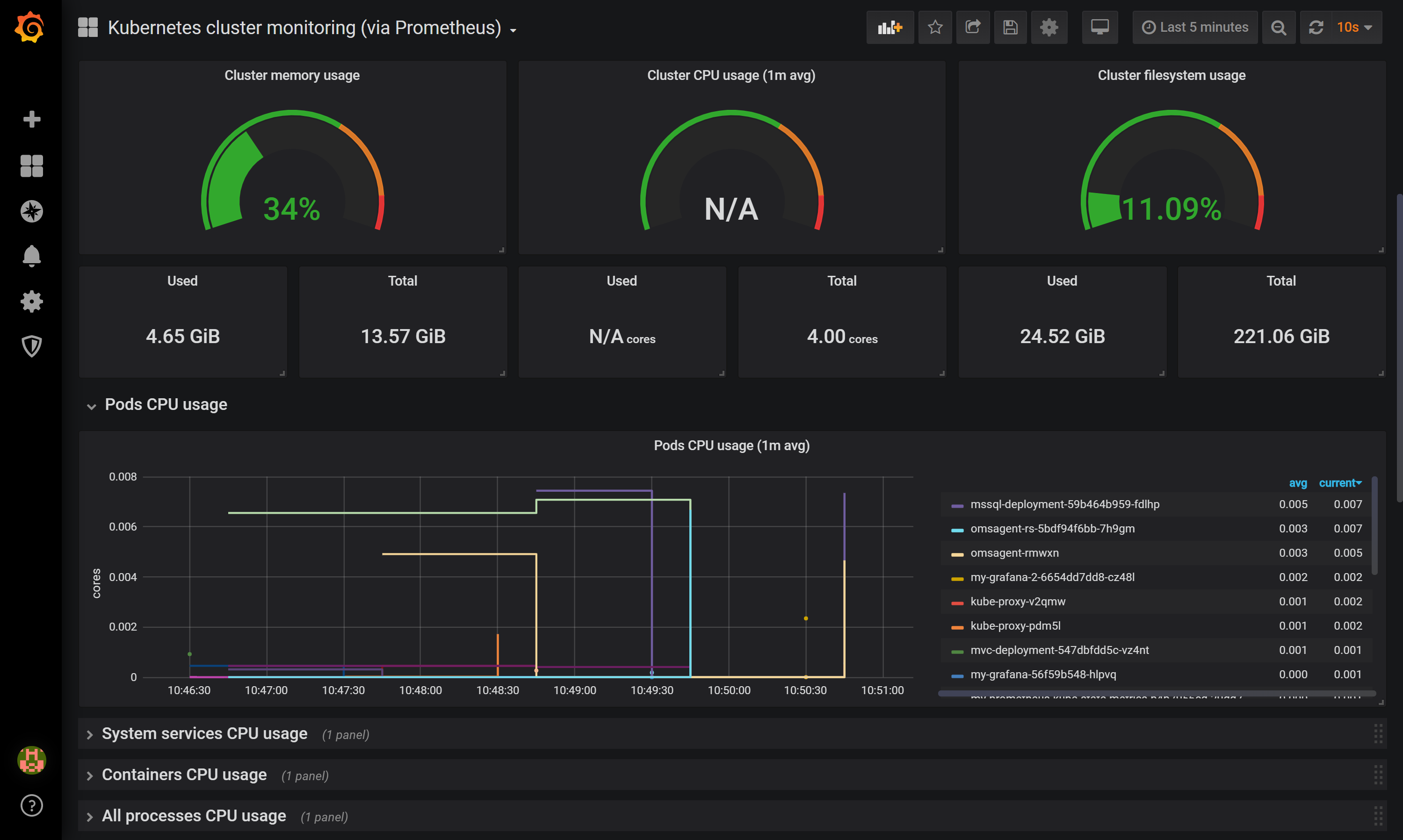Open the Create plus menu in sidebar

(32, 120)
